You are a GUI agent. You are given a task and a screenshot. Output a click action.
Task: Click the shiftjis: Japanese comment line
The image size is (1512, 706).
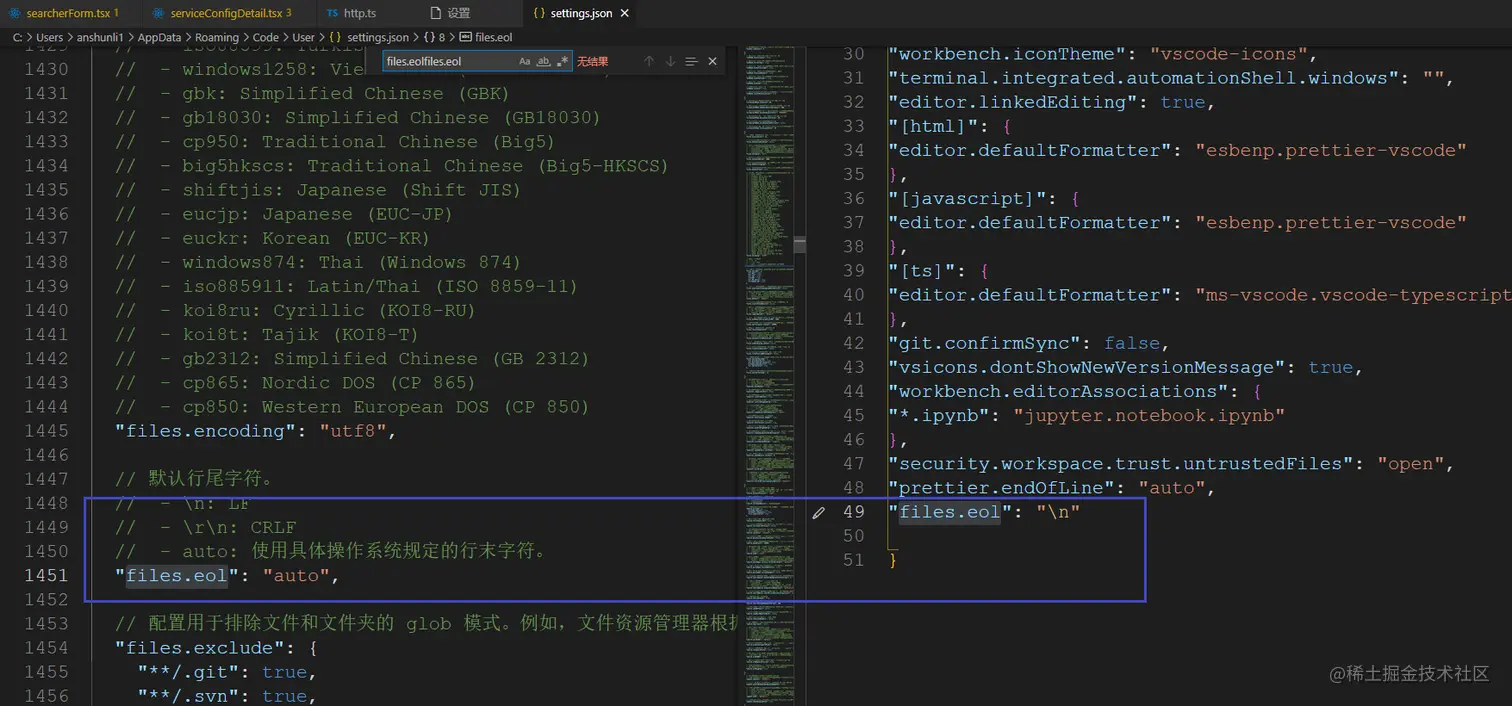317,190
